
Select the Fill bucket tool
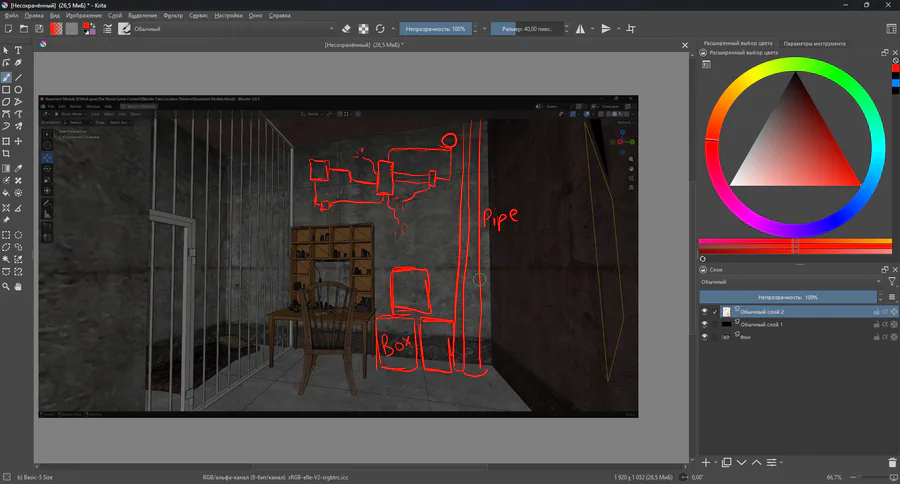[6, 193]
